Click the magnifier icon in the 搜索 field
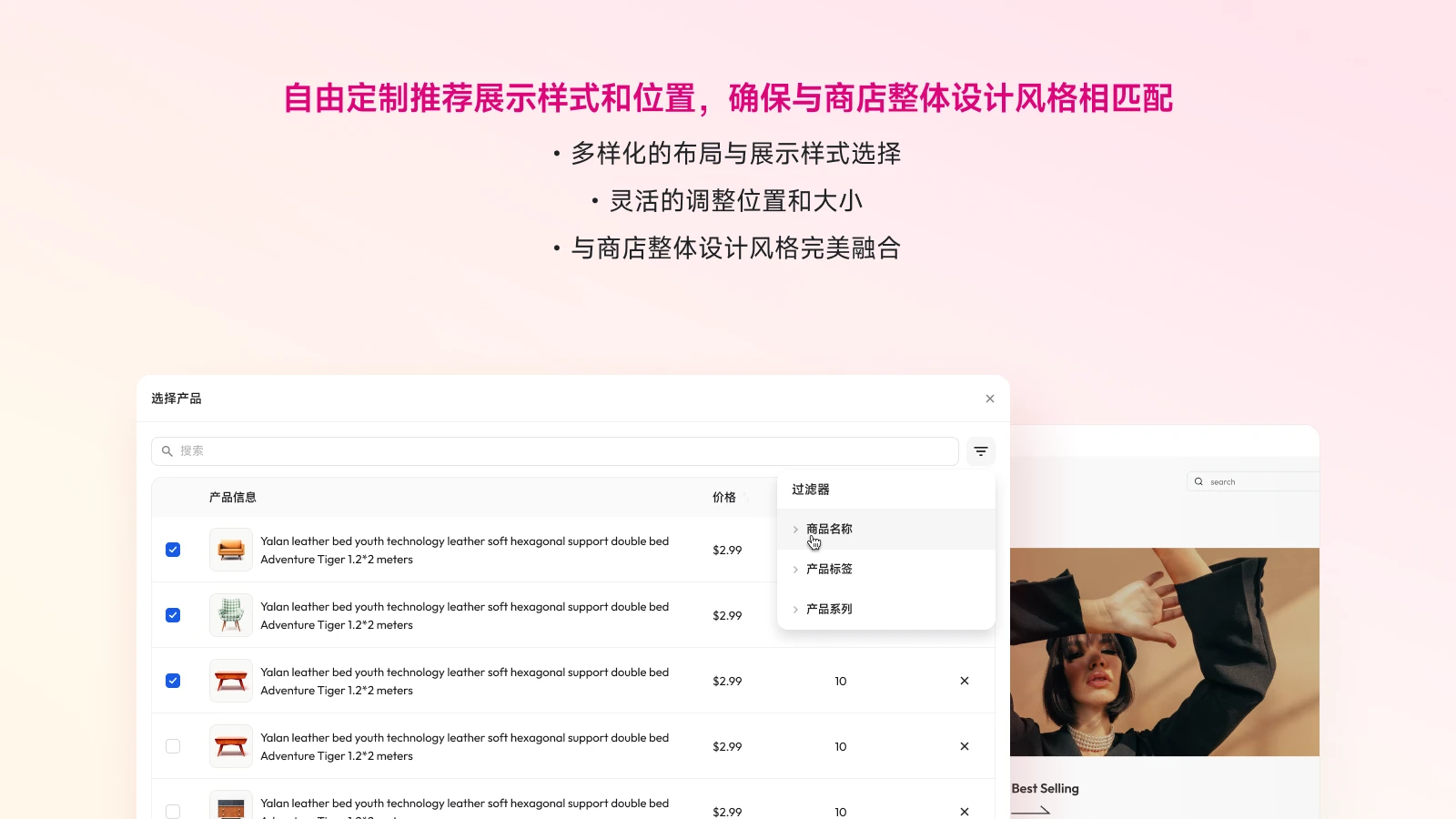Viewport: 1456px width, 819px height. tap(167, 451)
